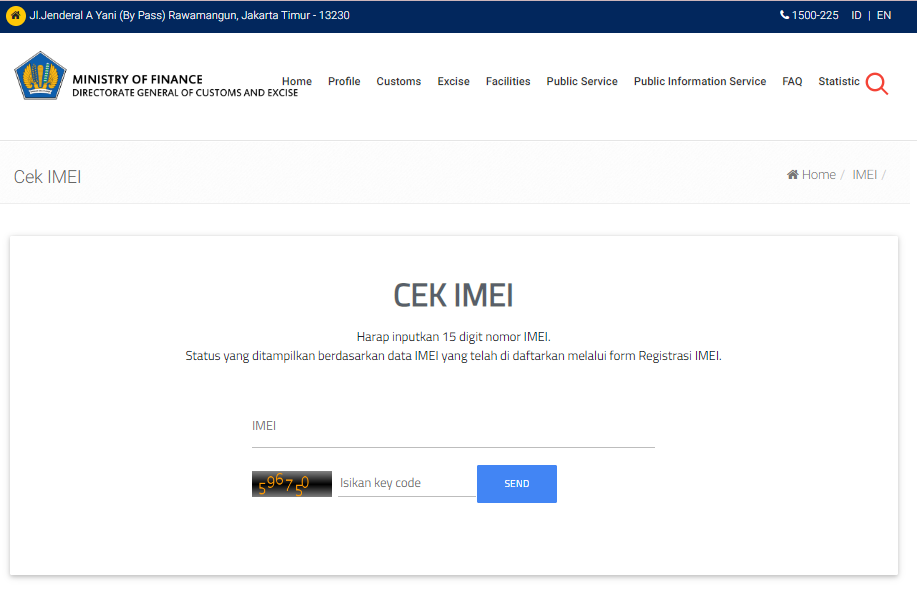917x596 pixels.
Task: Open the Facilities menu
Action: pos(508,81)
